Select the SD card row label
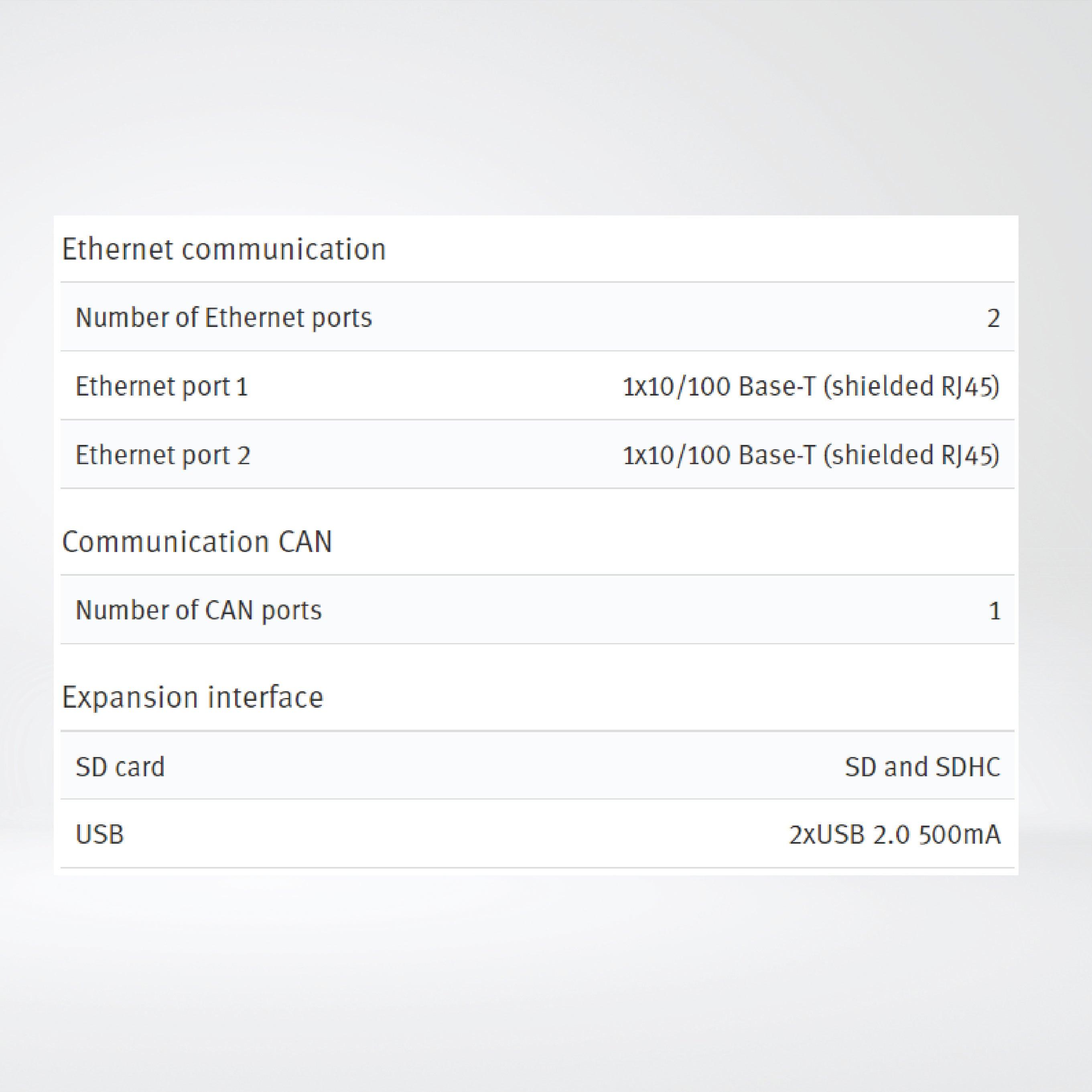This screenshot has height=1092, width=1092. pos(120,767)
